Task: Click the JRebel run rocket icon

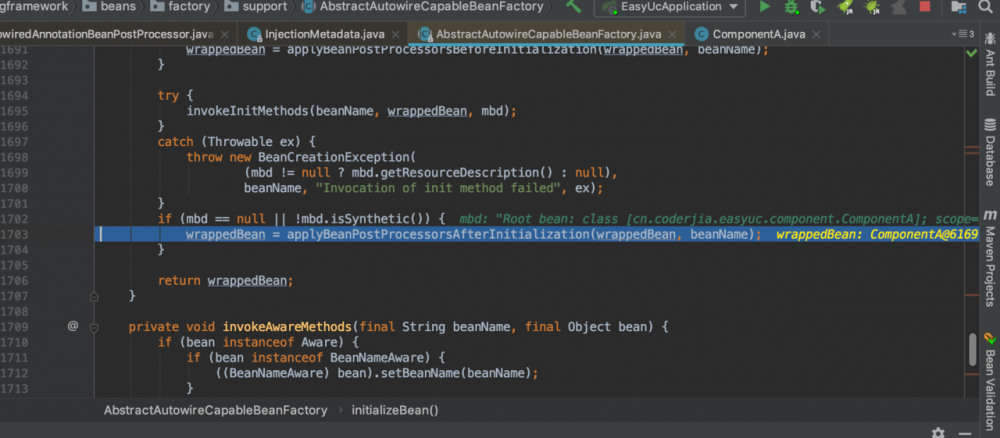Action: (845, 8)
